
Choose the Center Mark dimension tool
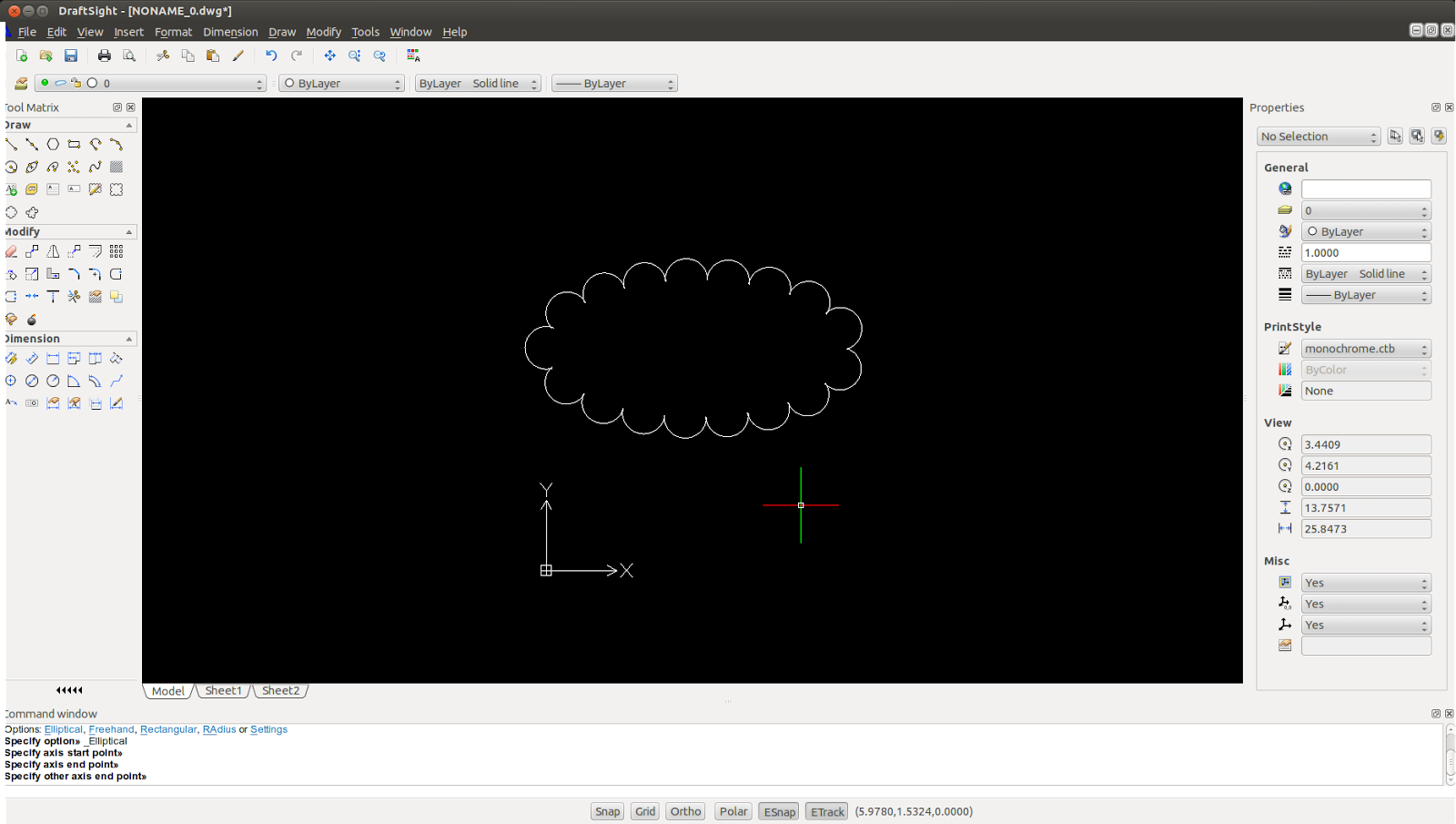coord(11,381)
